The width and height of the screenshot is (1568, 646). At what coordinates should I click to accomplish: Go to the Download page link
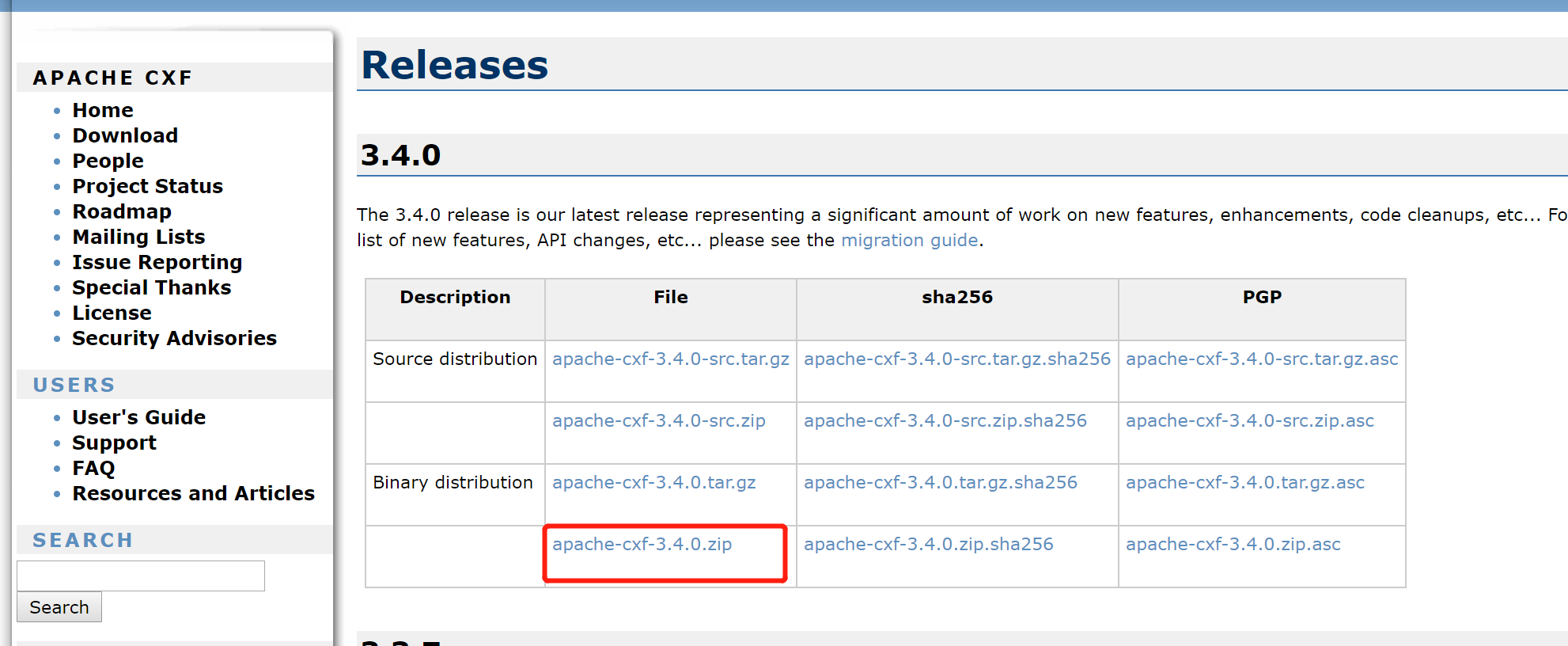click(125, 135)
